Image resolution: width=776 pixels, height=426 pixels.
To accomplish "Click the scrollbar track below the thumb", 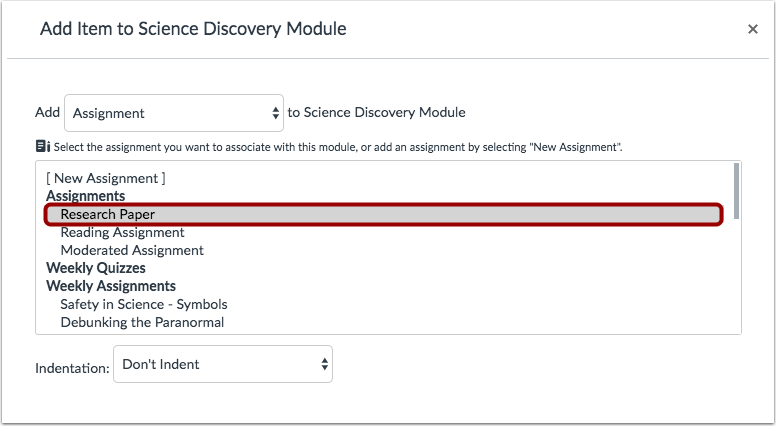I will pos(736,276).
